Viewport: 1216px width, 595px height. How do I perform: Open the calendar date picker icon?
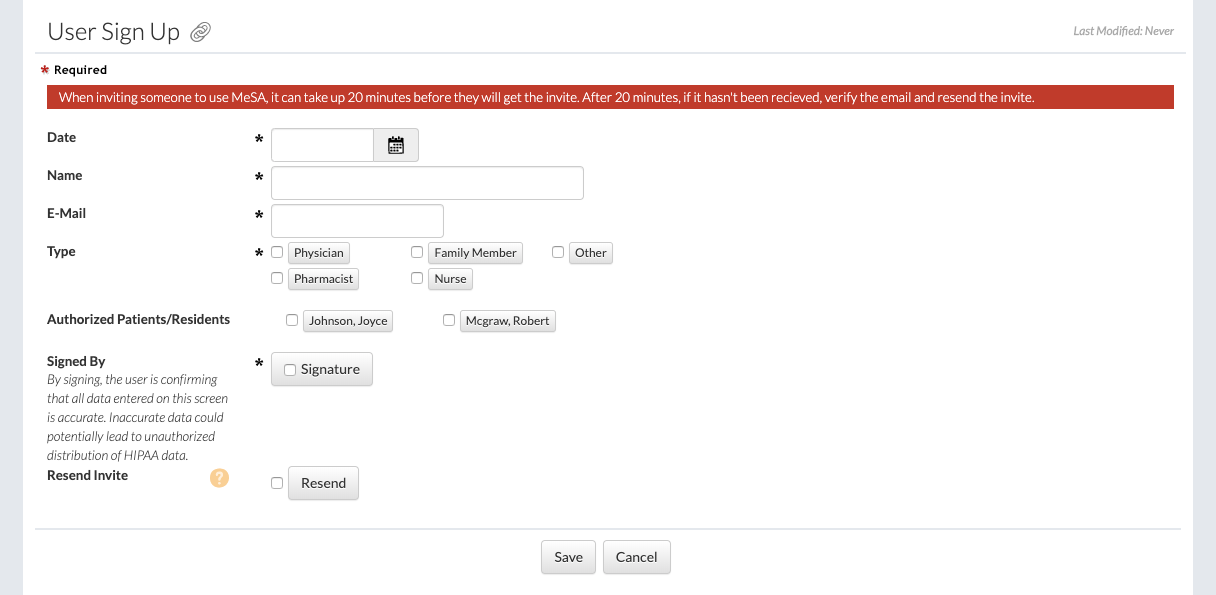(396, 145)
